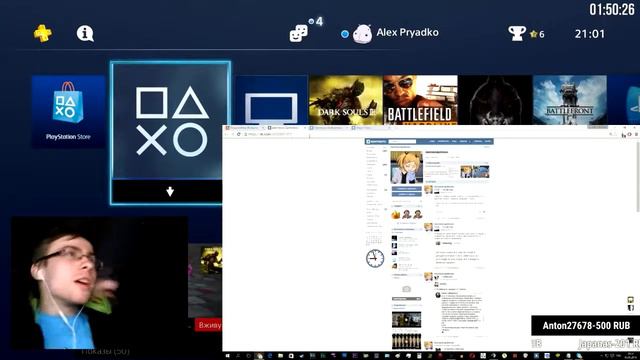Open File Explorer folder on taskbar
Screen dimensions: 640x360
[x=280, y=356]
